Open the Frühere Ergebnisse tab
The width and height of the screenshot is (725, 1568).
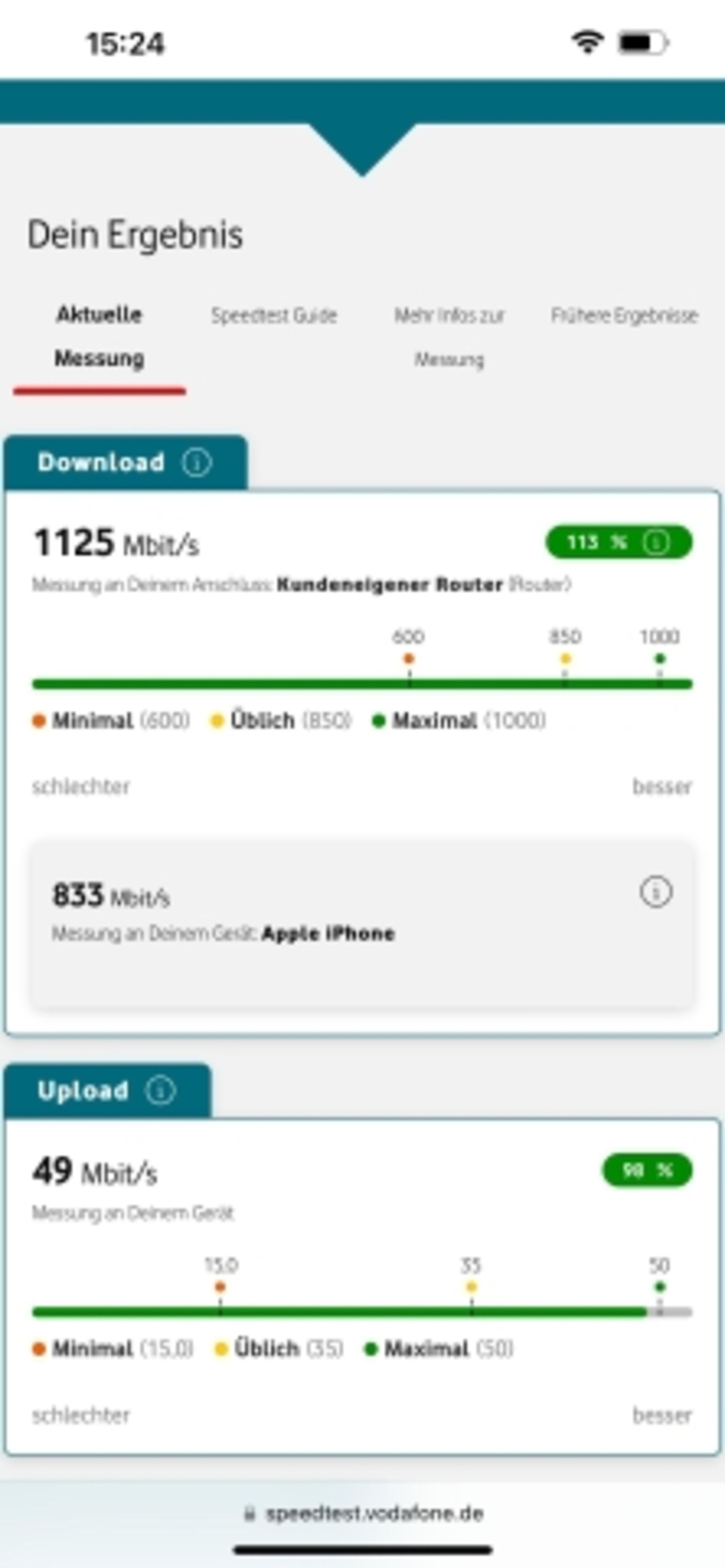pos(624,316)
